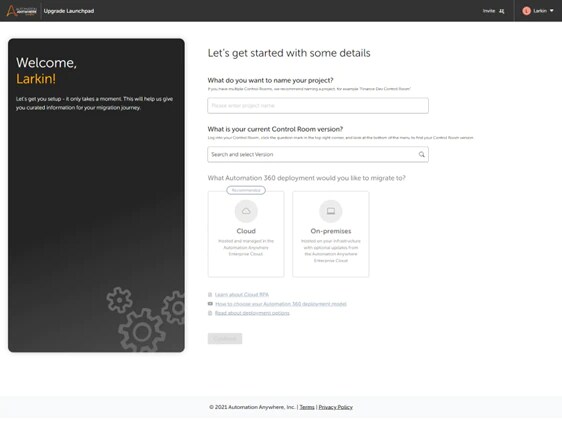Open the Read about deployment options link
Image resolution: width=562 pixels, height=425 pixels.
pos(252,313)
